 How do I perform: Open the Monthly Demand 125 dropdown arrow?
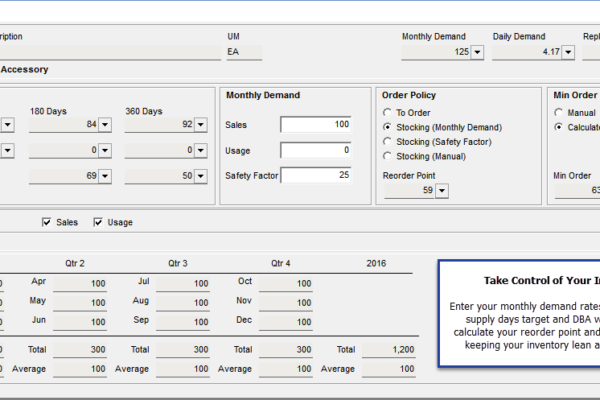tap(477, 52)
